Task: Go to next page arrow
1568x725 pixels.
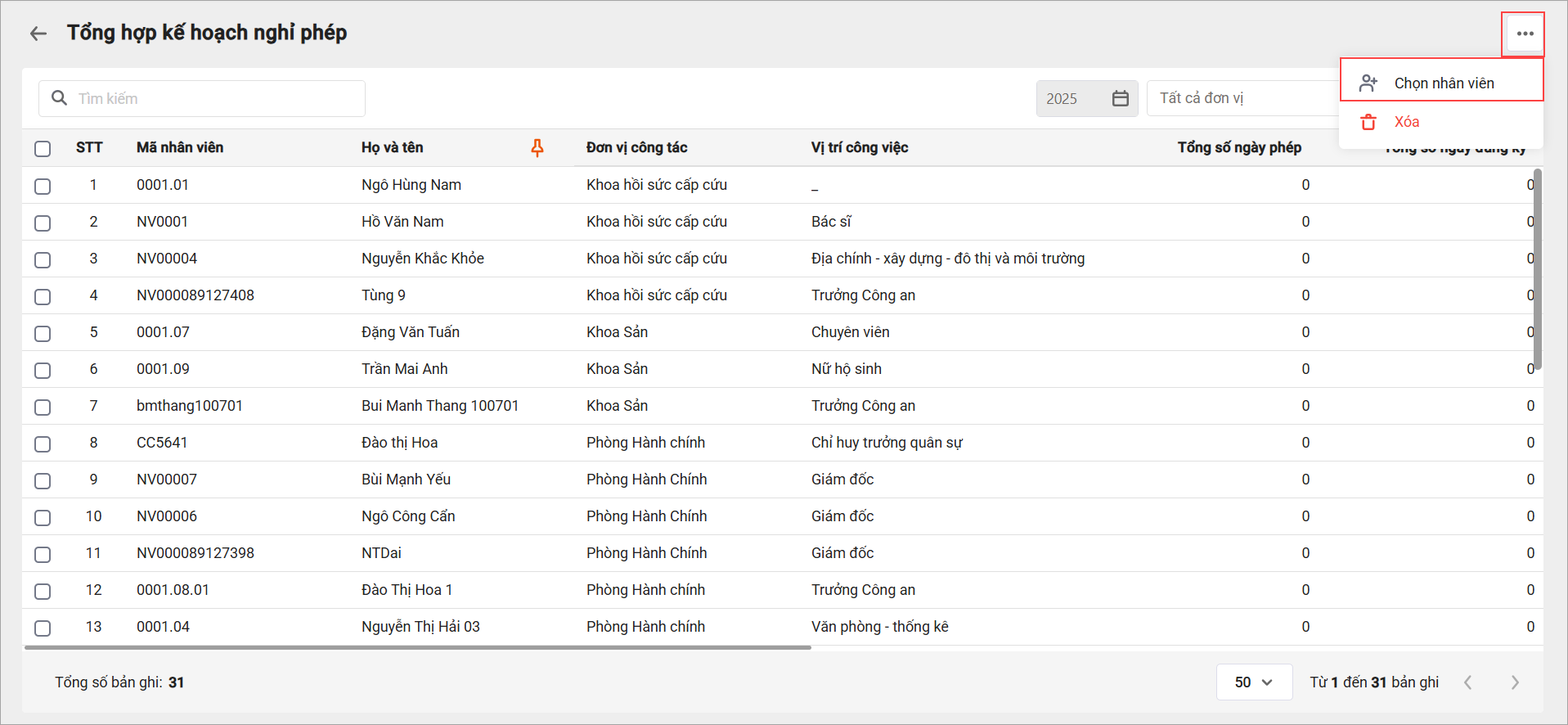Action: 1514,682
